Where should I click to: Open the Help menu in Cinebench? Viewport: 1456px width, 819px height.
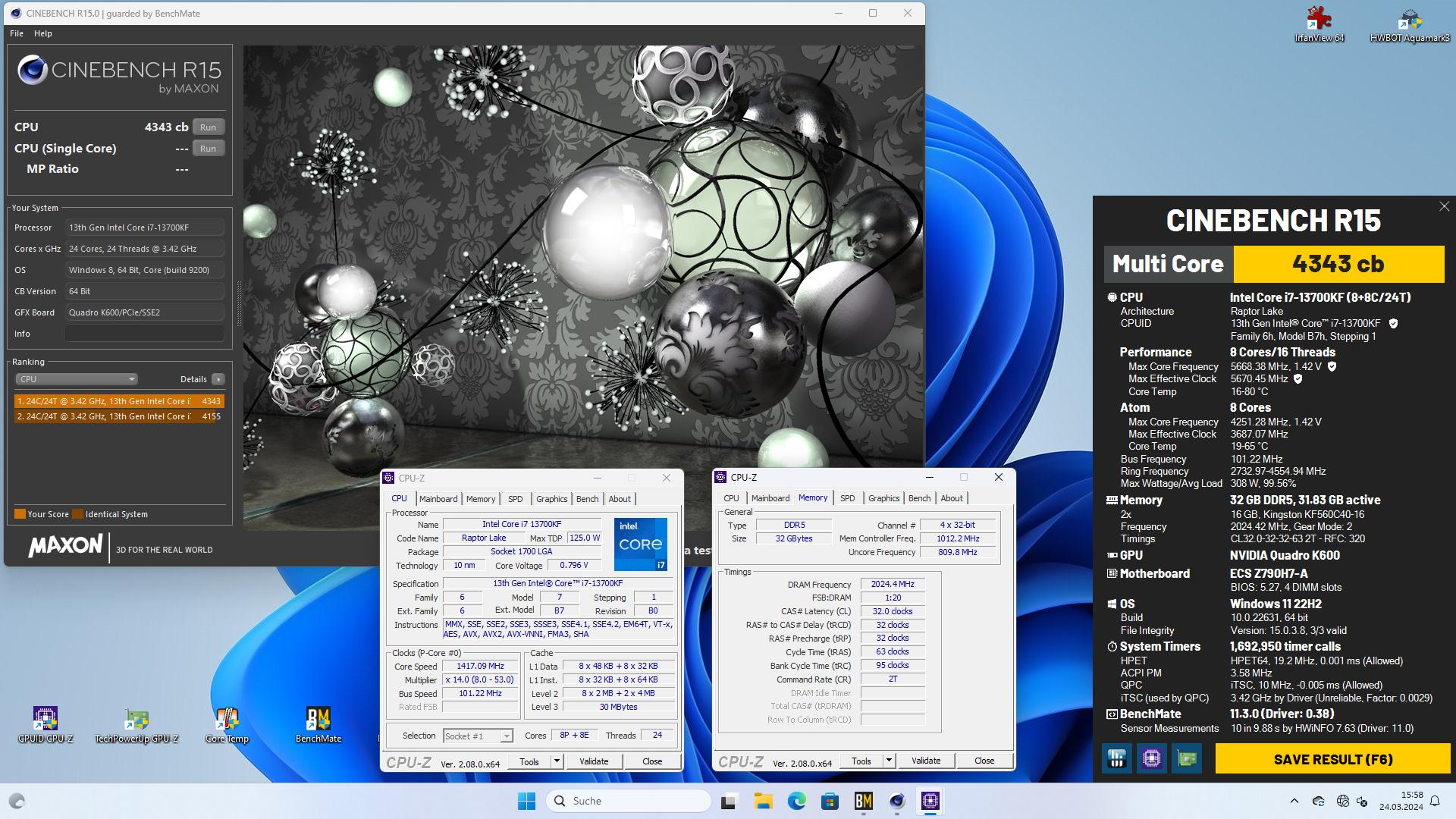coord(43,33)
